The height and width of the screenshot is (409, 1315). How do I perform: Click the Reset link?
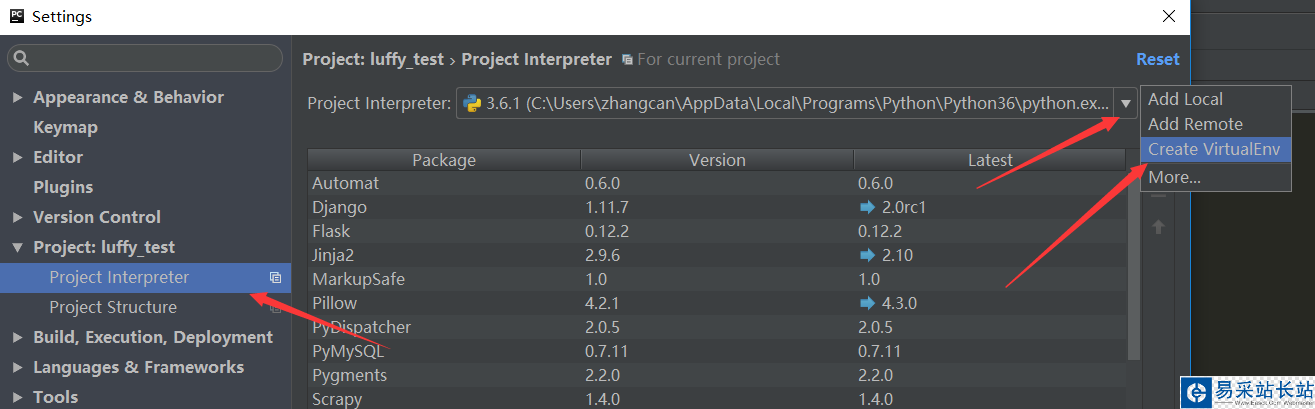[1157, 59]
